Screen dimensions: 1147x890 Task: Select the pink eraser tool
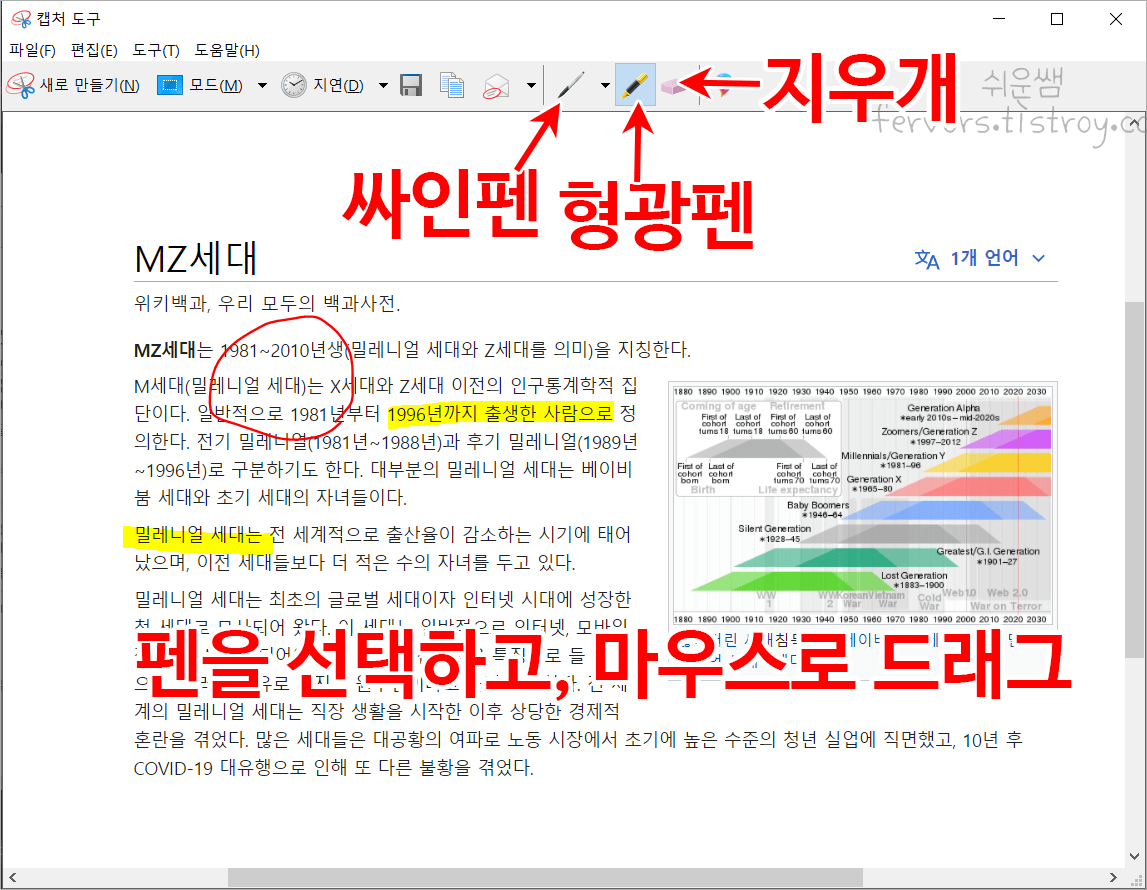pyautogui.click(x=673, y=87)
